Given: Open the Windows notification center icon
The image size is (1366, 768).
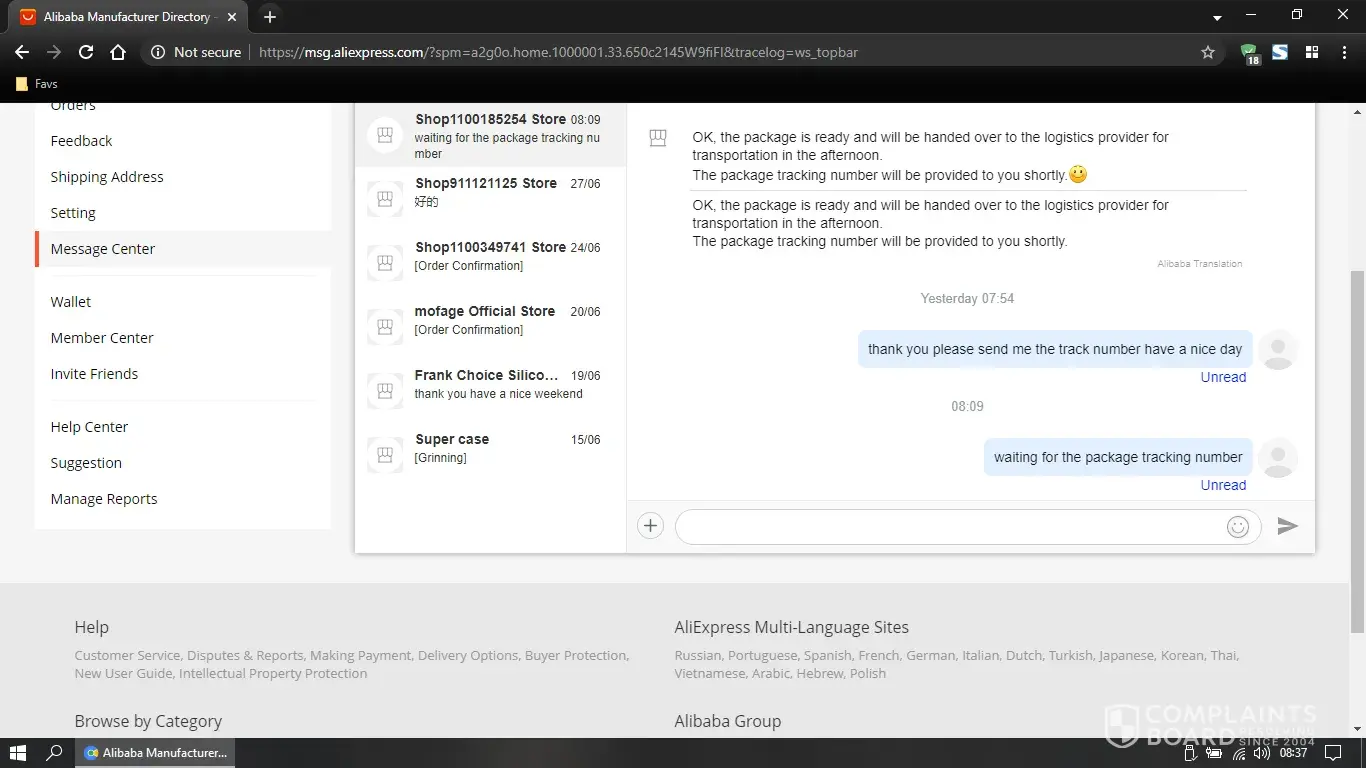Looking at the screenshot, I should (1332, 753).
